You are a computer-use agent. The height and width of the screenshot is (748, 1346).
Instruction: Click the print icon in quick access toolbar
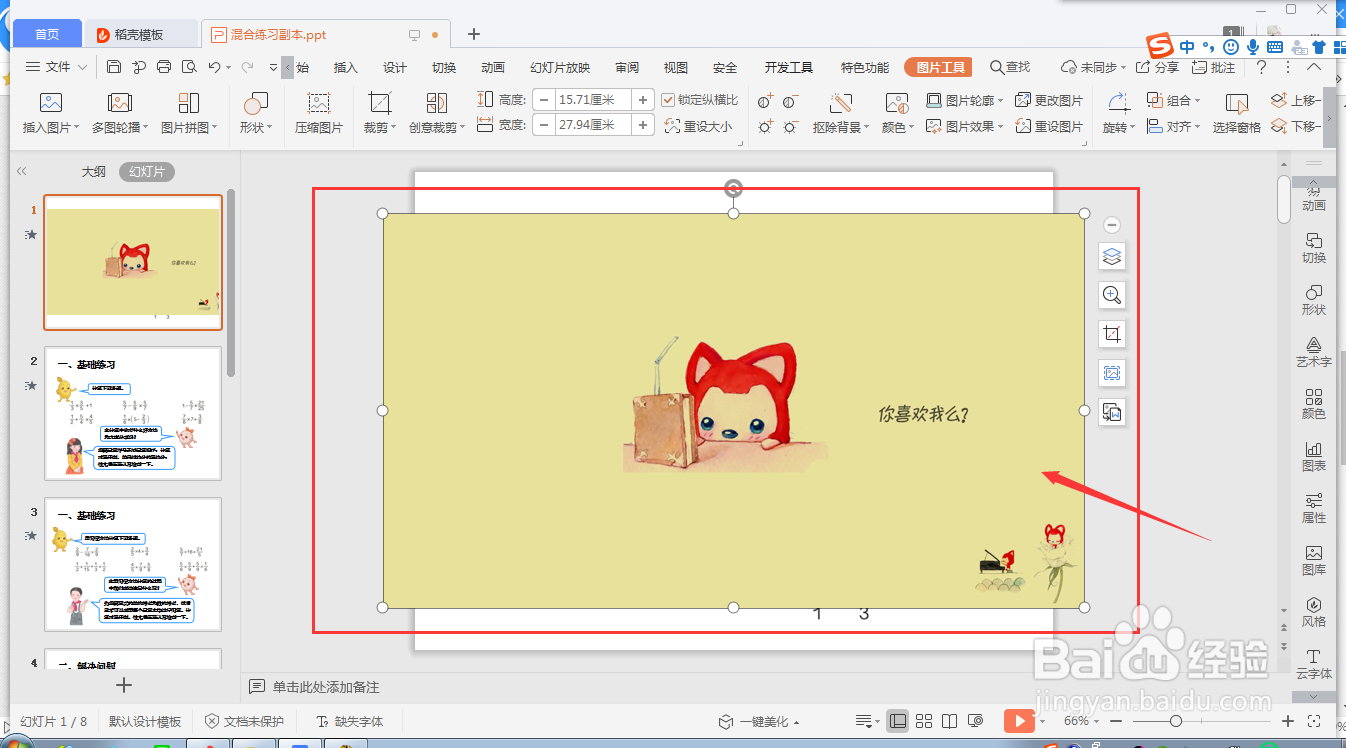pos(165,67)
